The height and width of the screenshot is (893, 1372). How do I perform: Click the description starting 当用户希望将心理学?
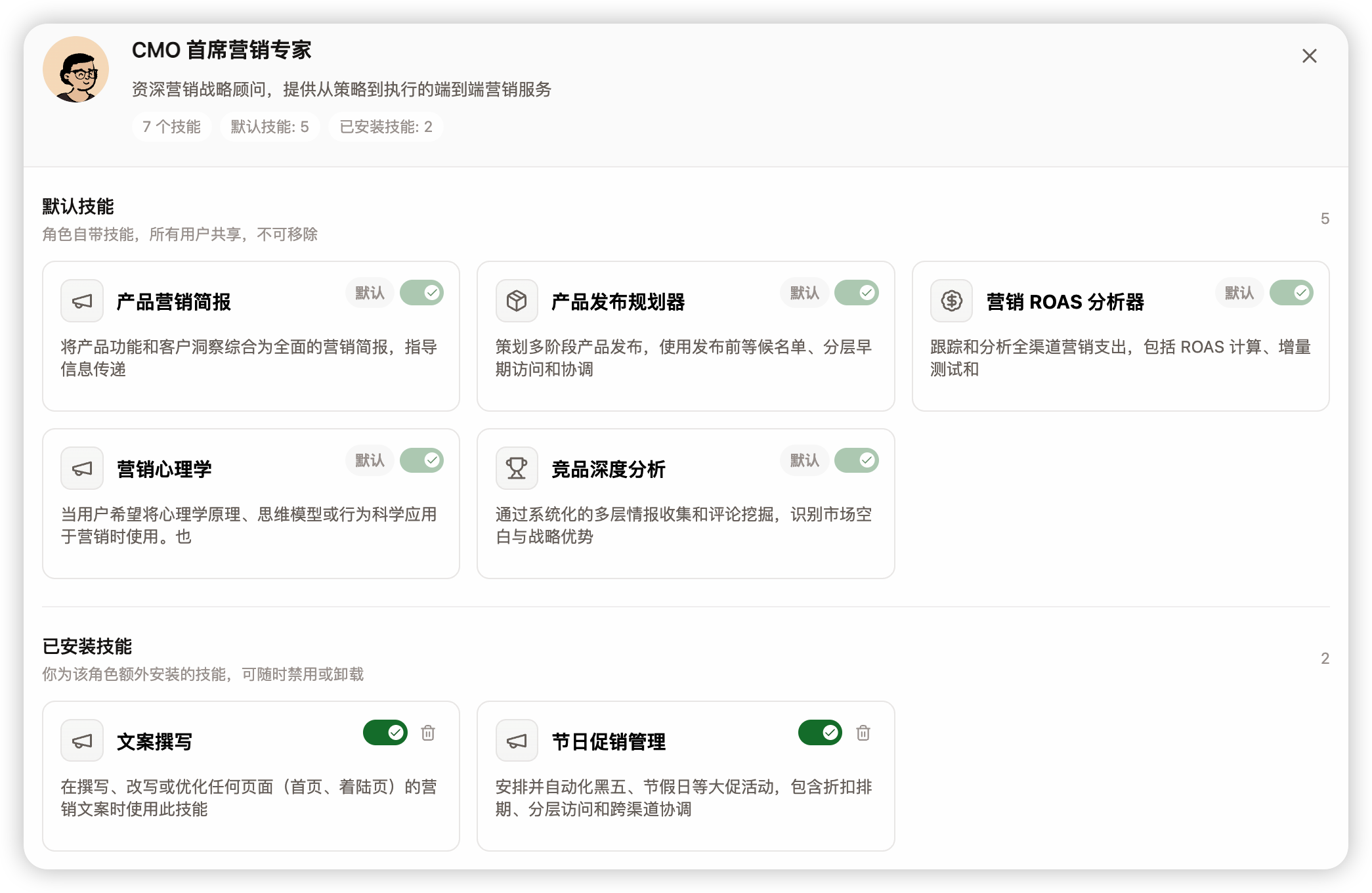point(249,525)
